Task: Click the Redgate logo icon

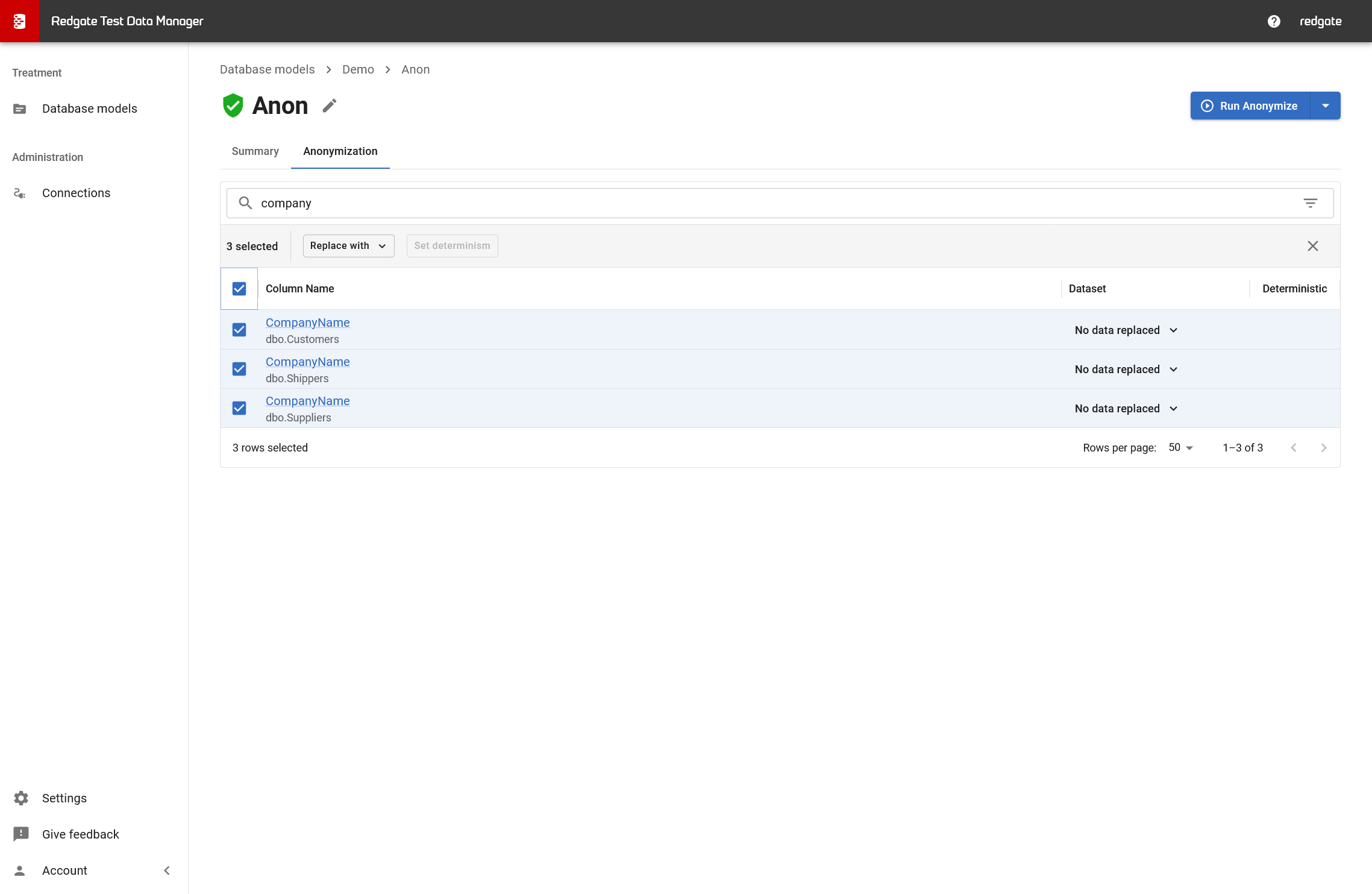Action: (19, 21)
